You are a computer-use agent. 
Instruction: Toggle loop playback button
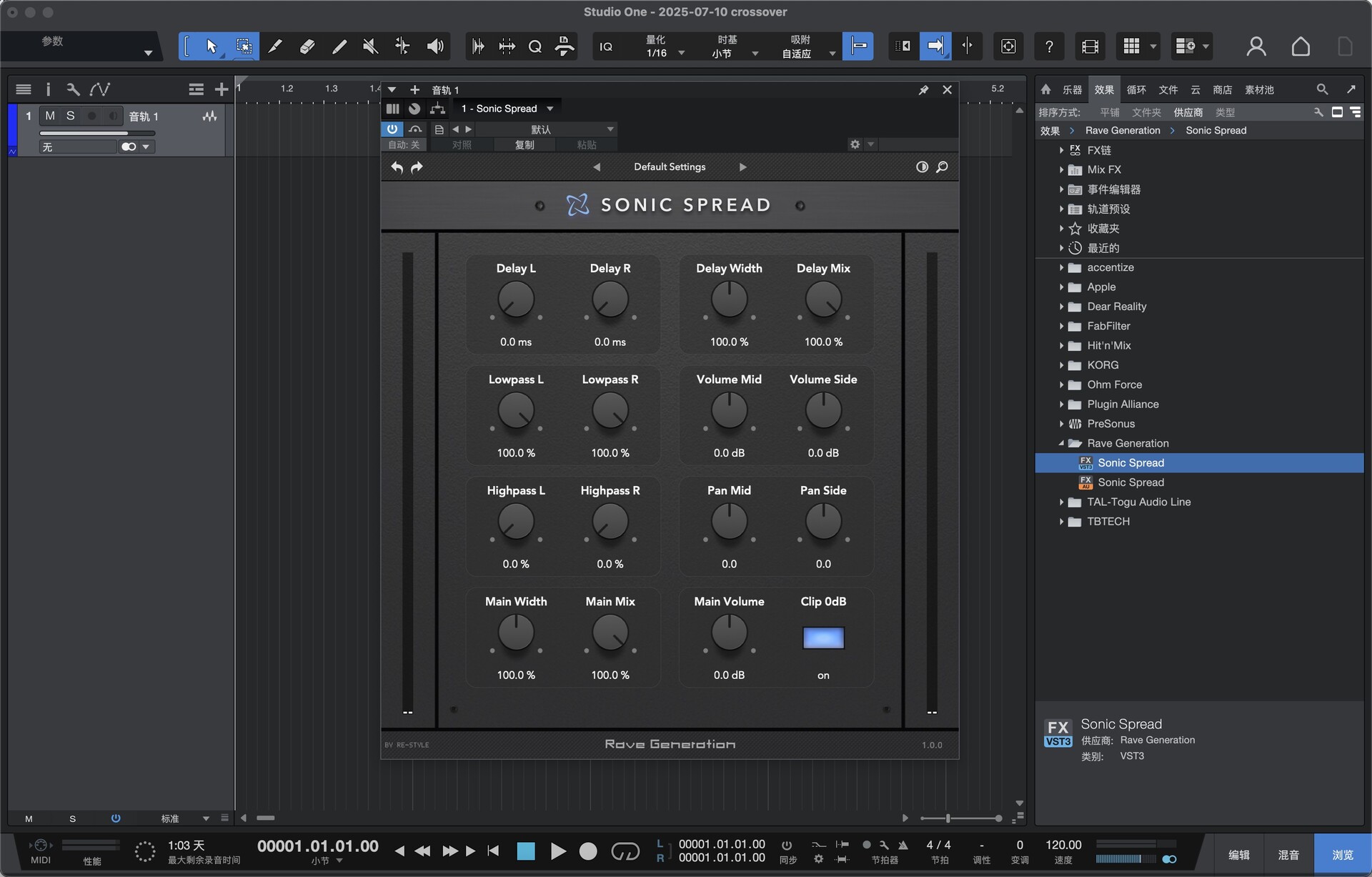coord(625,851)
